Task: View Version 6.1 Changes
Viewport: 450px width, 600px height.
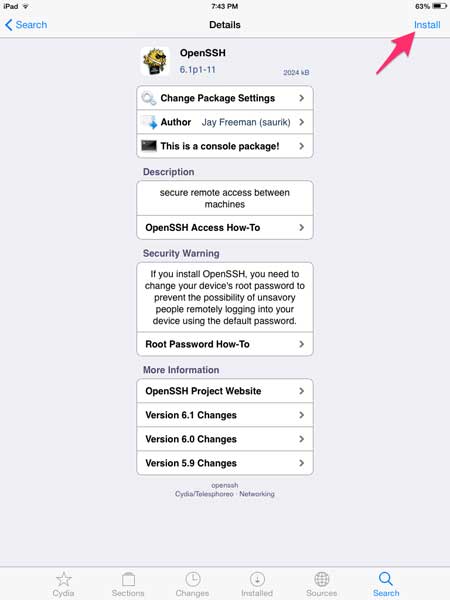Action: pos(225,415)
